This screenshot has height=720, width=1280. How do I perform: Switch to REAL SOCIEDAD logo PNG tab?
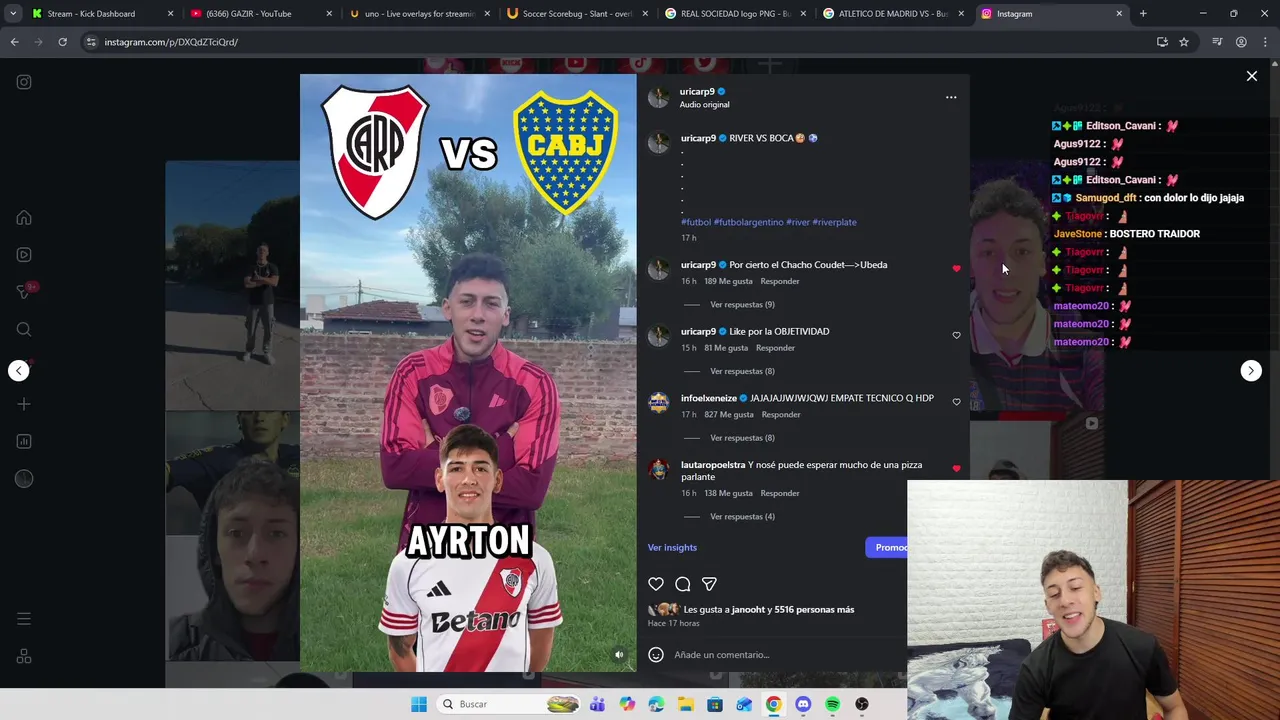[735, 14]
